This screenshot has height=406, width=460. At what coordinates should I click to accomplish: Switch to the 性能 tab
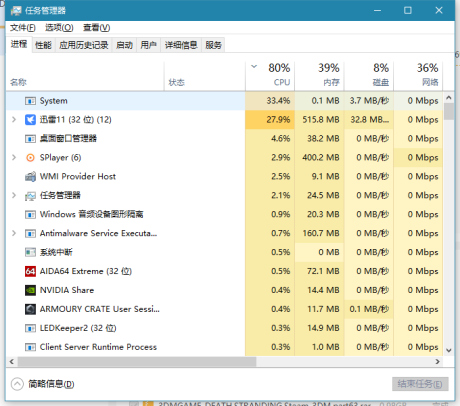point(43,45)
